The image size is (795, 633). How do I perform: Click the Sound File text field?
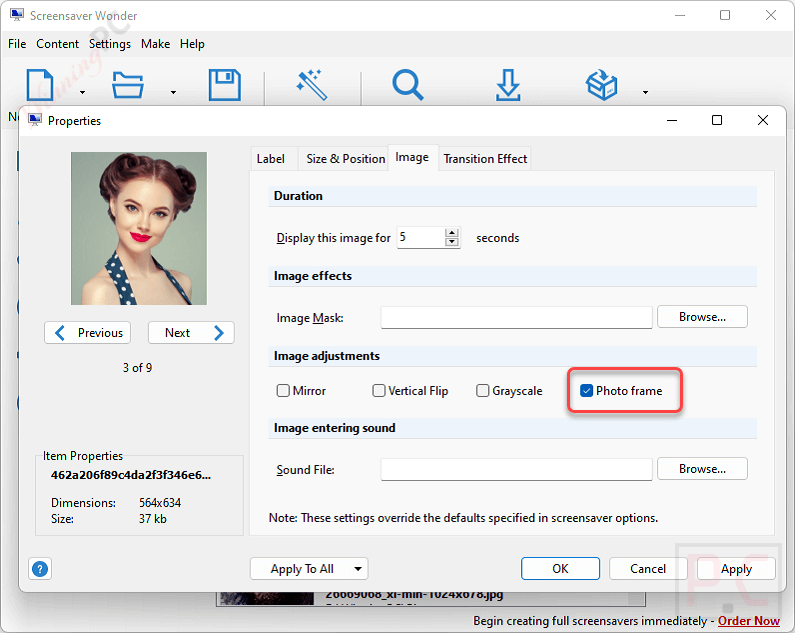[x=517, y=470]
